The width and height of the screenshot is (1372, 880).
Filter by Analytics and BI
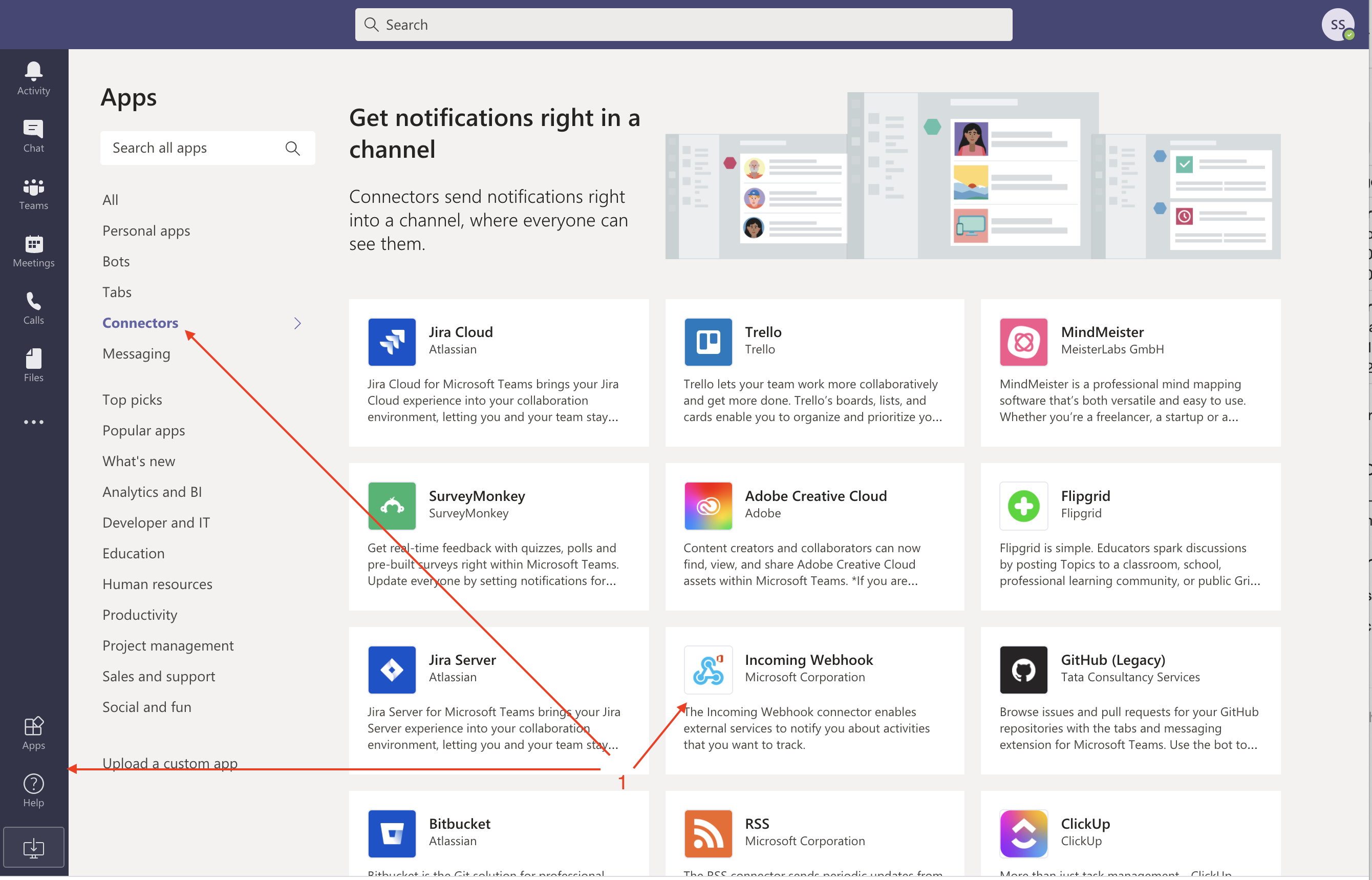[152, 492]
